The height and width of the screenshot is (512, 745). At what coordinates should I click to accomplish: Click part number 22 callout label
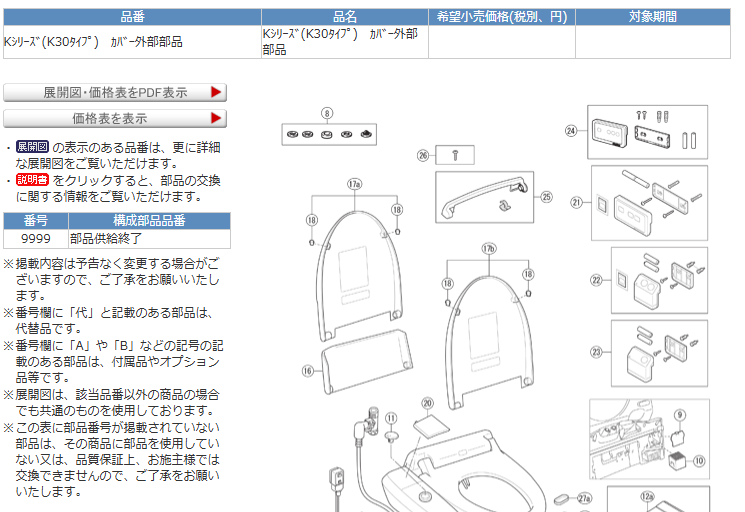point(597,281)
